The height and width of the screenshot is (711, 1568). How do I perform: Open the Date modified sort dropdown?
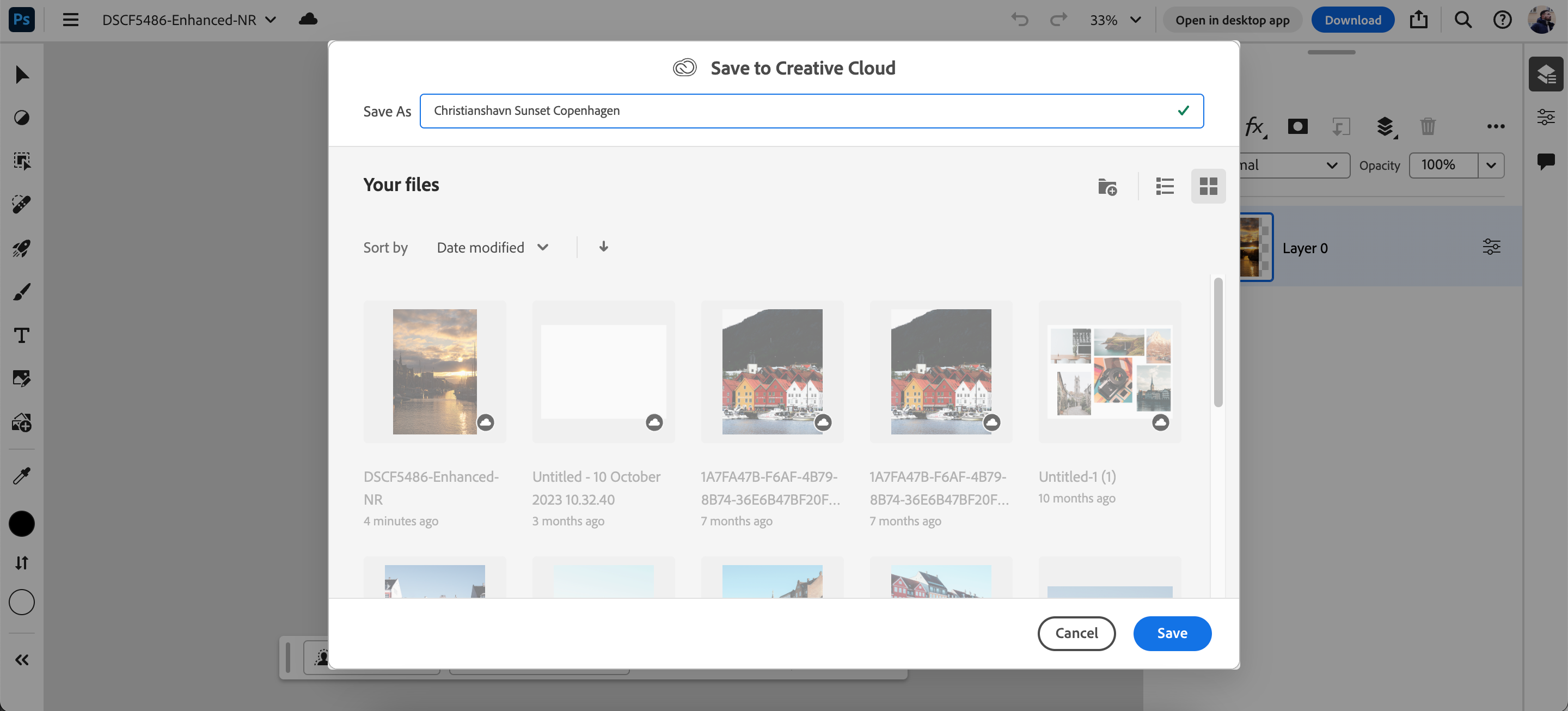pos(492,247)
